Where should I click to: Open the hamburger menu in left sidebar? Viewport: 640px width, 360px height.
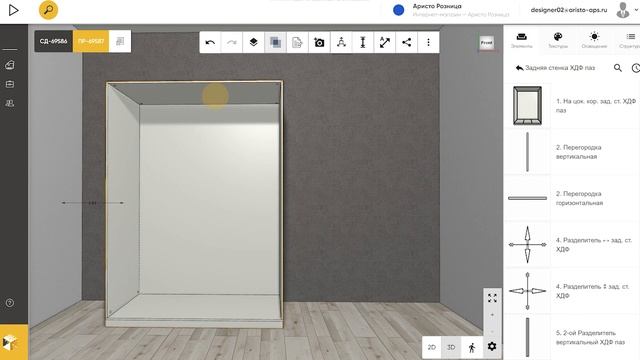(x=10, y=49)
